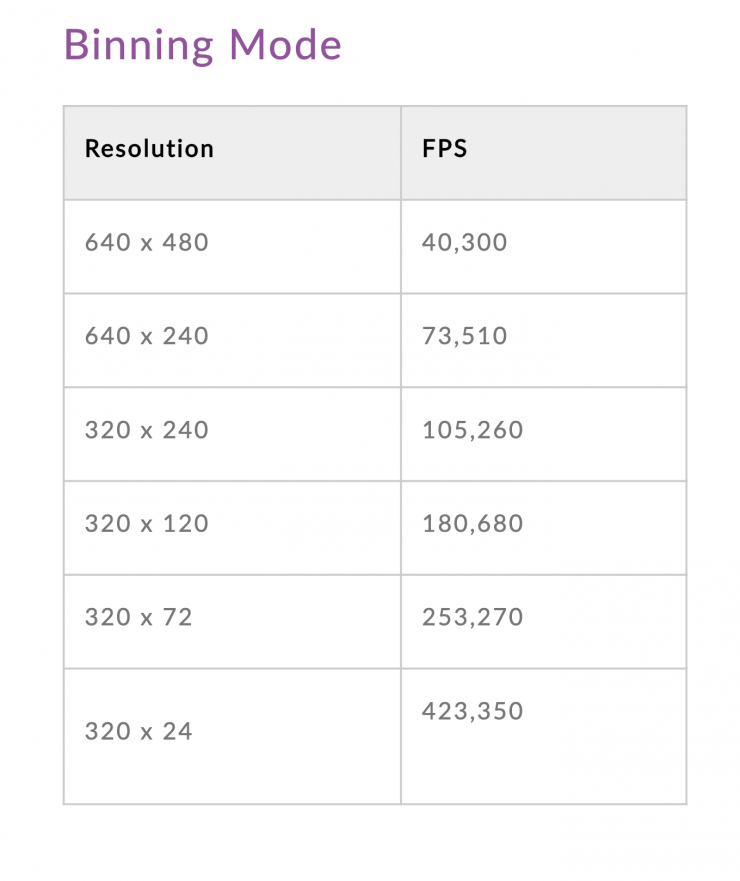Screen dimensions: 740x881
Task: Pick the 253,270 FPS value
Action: click(473, 618)
